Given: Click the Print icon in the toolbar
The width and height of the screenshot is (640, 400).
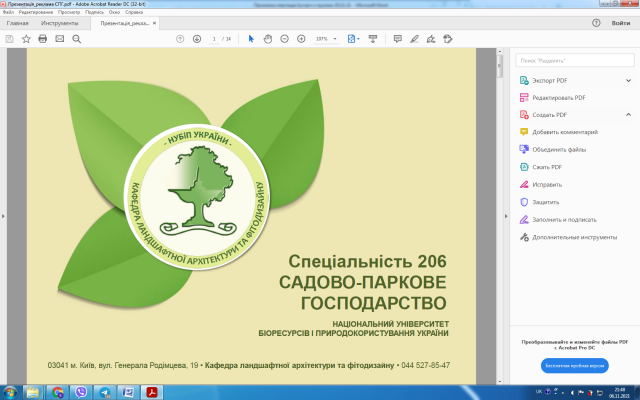Looking at the screenshot, I should pos(42,39).
